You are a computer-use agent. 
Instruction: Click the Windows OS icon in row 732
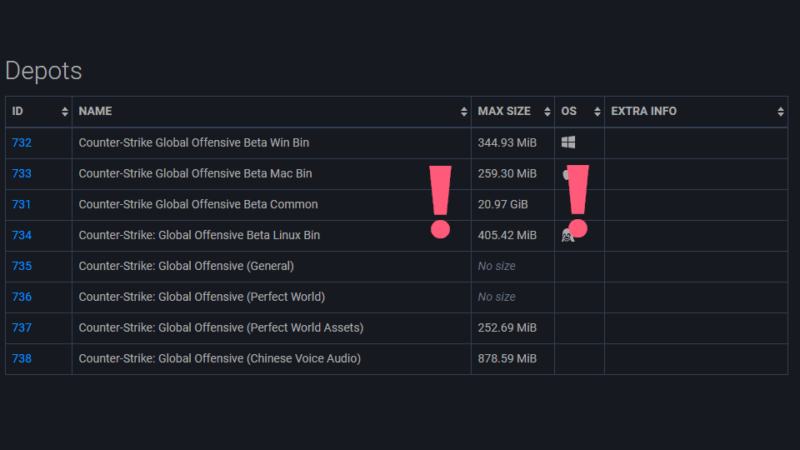pyautogui.click(x=568, y=143)
